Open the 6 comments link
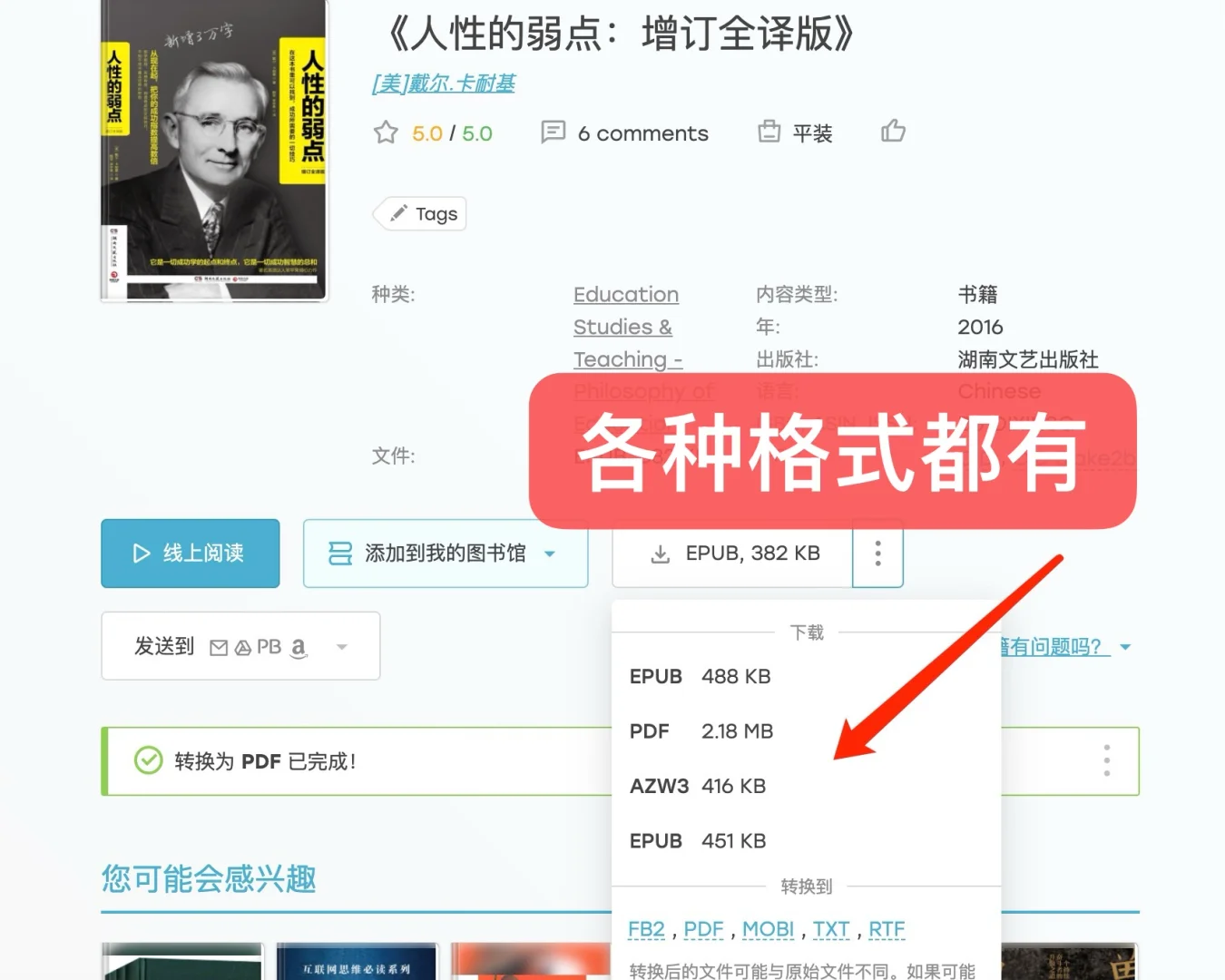The image size is (1225, 980). (x=642, y=133)
